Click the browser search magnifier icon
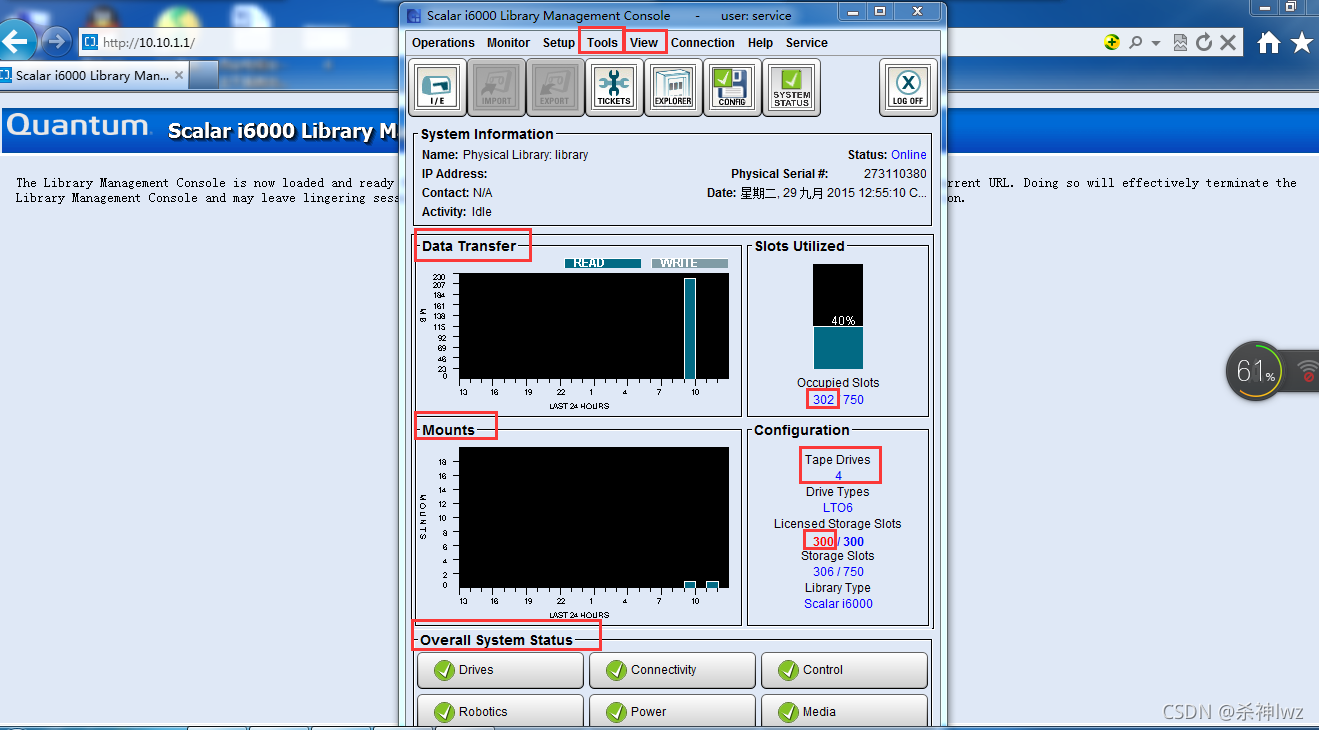Viewport: 1319px width, 730px height. [1135, 42]
